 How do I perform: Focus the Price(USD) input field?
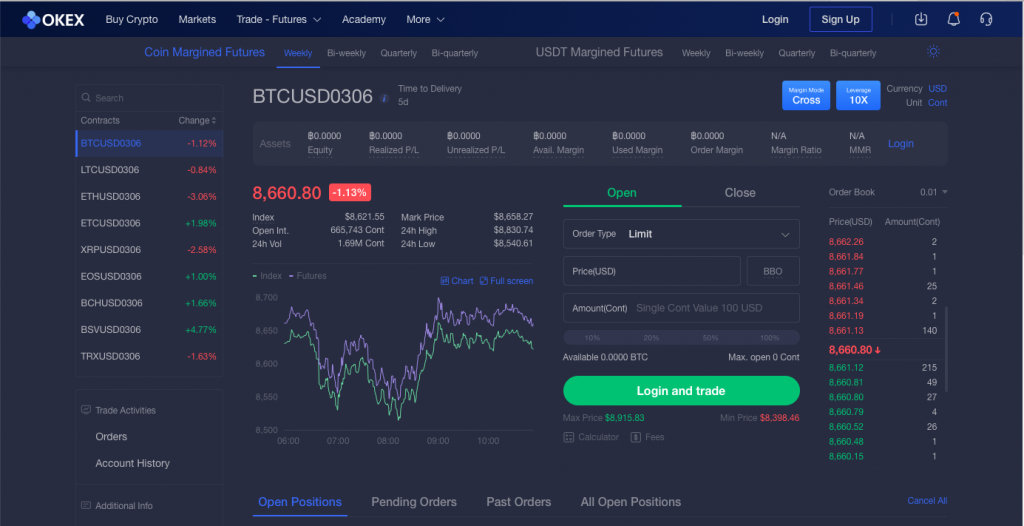652,271
